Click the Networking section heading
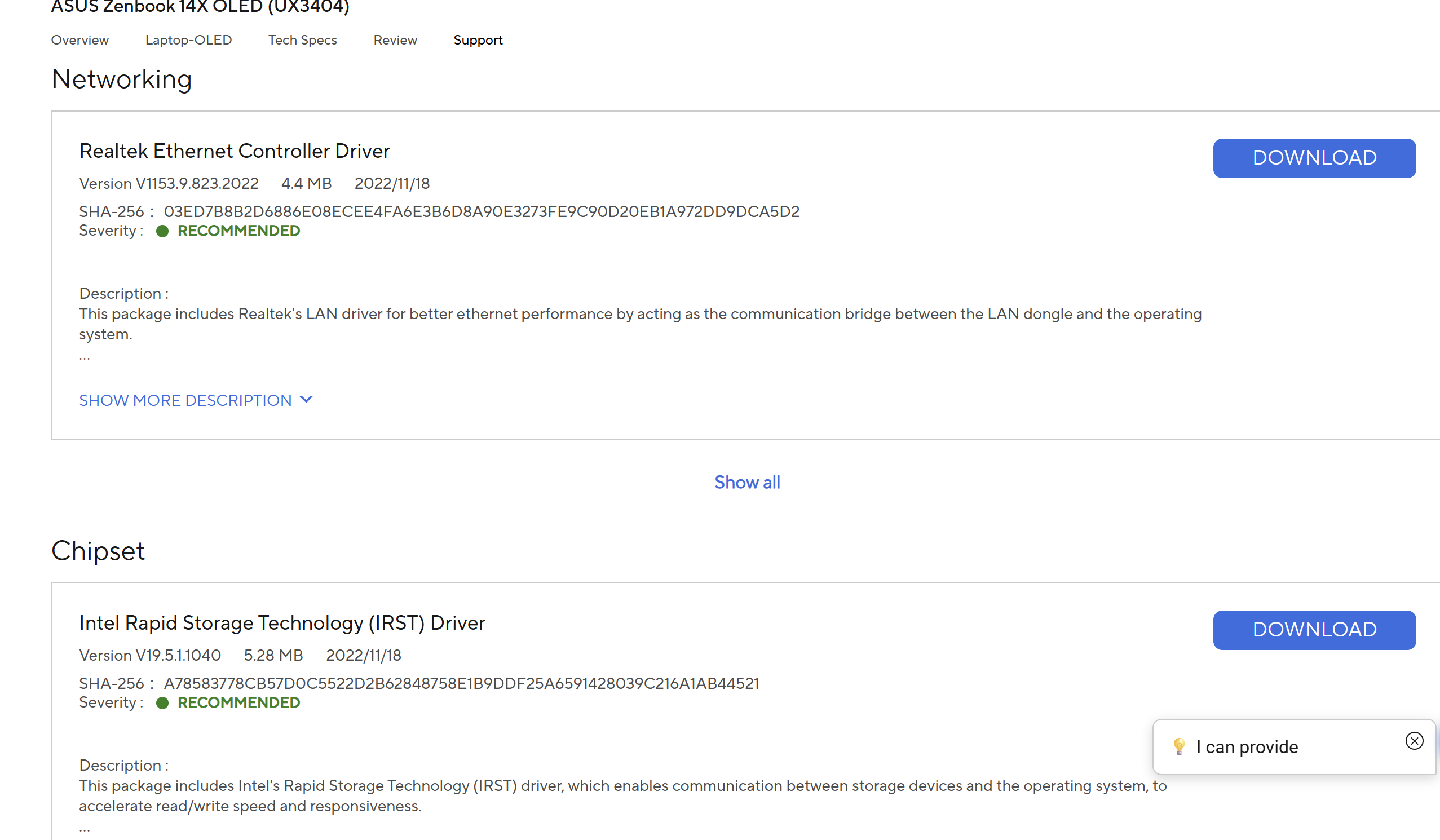1440x840 pixels. pyautogui.click(x=122, y=79)
